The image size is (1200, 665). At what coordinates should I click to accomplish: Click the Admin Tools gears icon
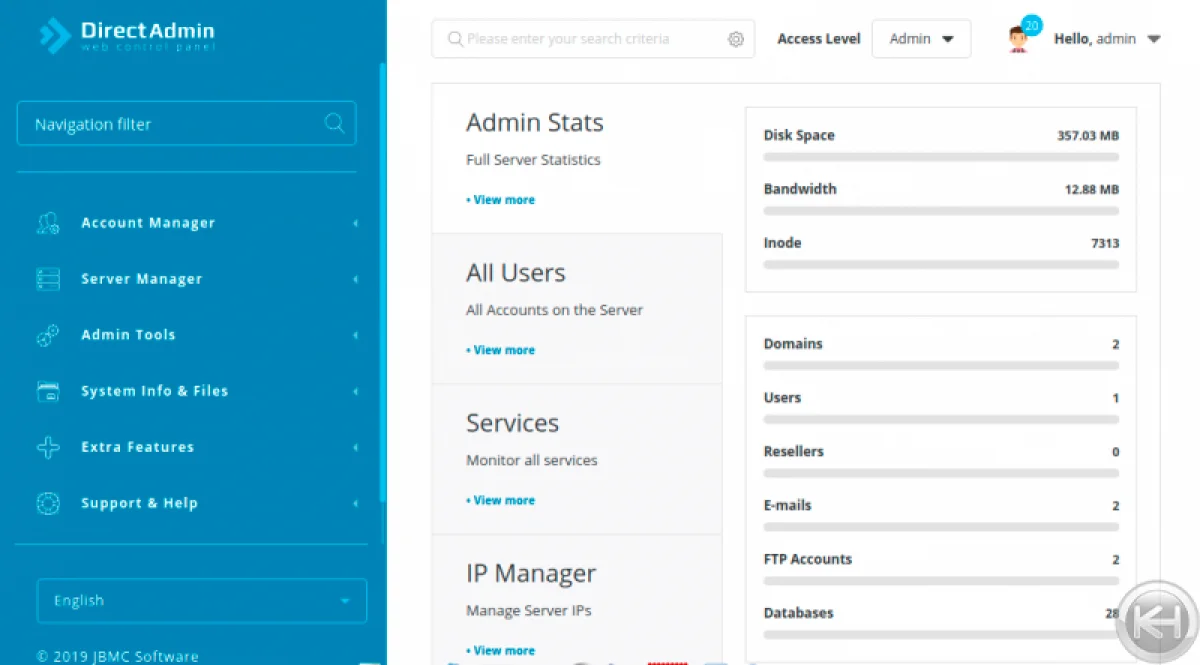click(48, 335)
